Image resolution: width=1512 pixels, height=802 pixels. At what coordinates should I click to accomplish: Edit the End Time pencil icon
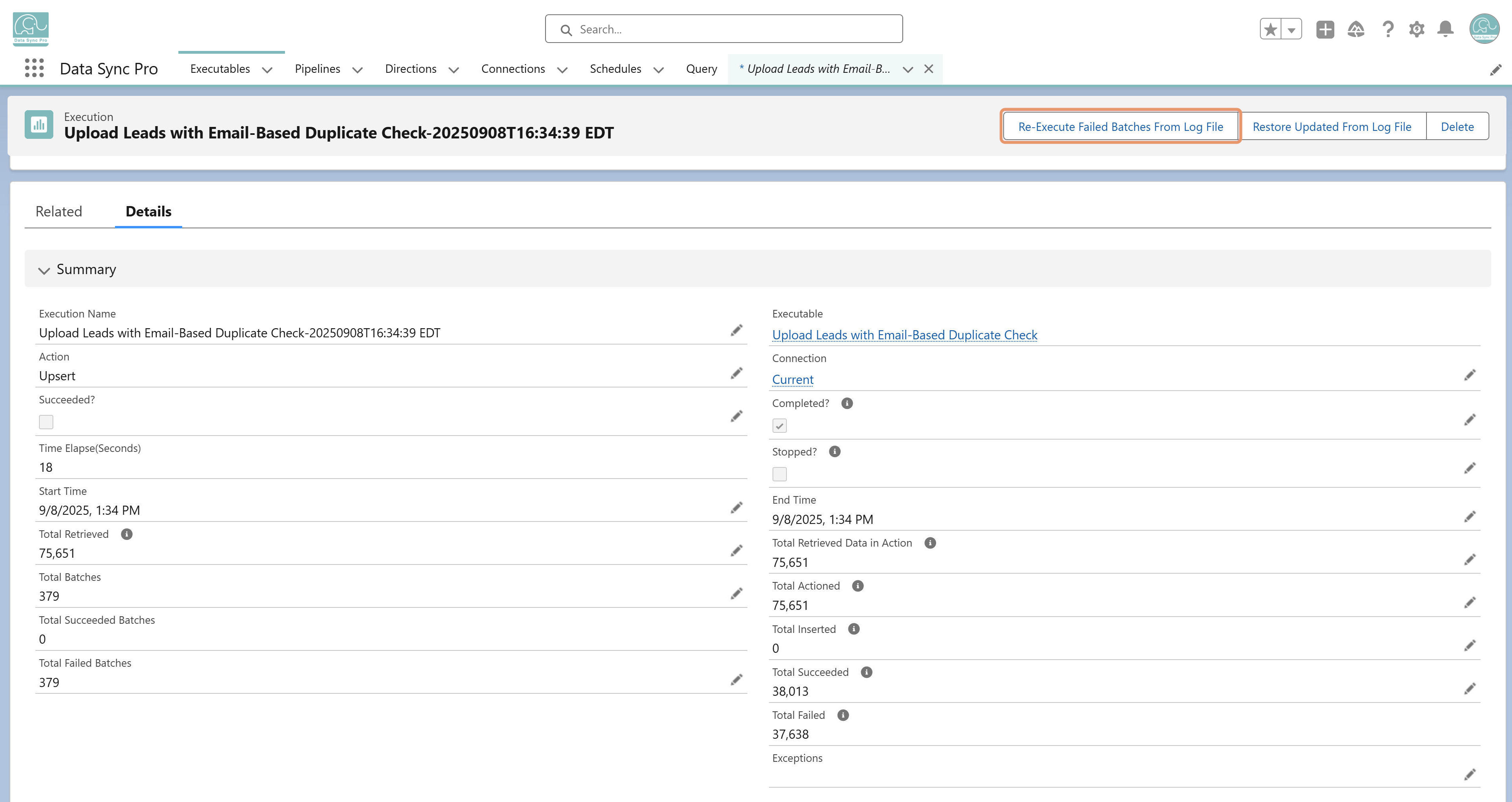1470,517
